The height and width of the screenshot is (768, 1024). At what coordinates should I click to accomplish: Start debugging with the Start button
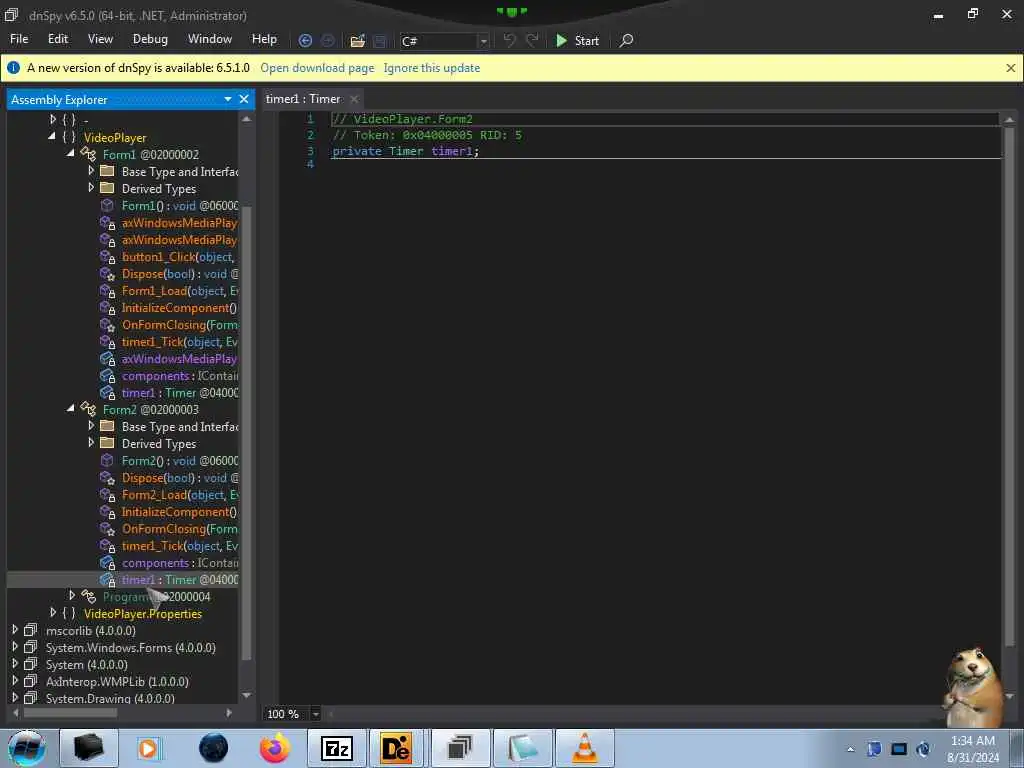tap(577, 40)
